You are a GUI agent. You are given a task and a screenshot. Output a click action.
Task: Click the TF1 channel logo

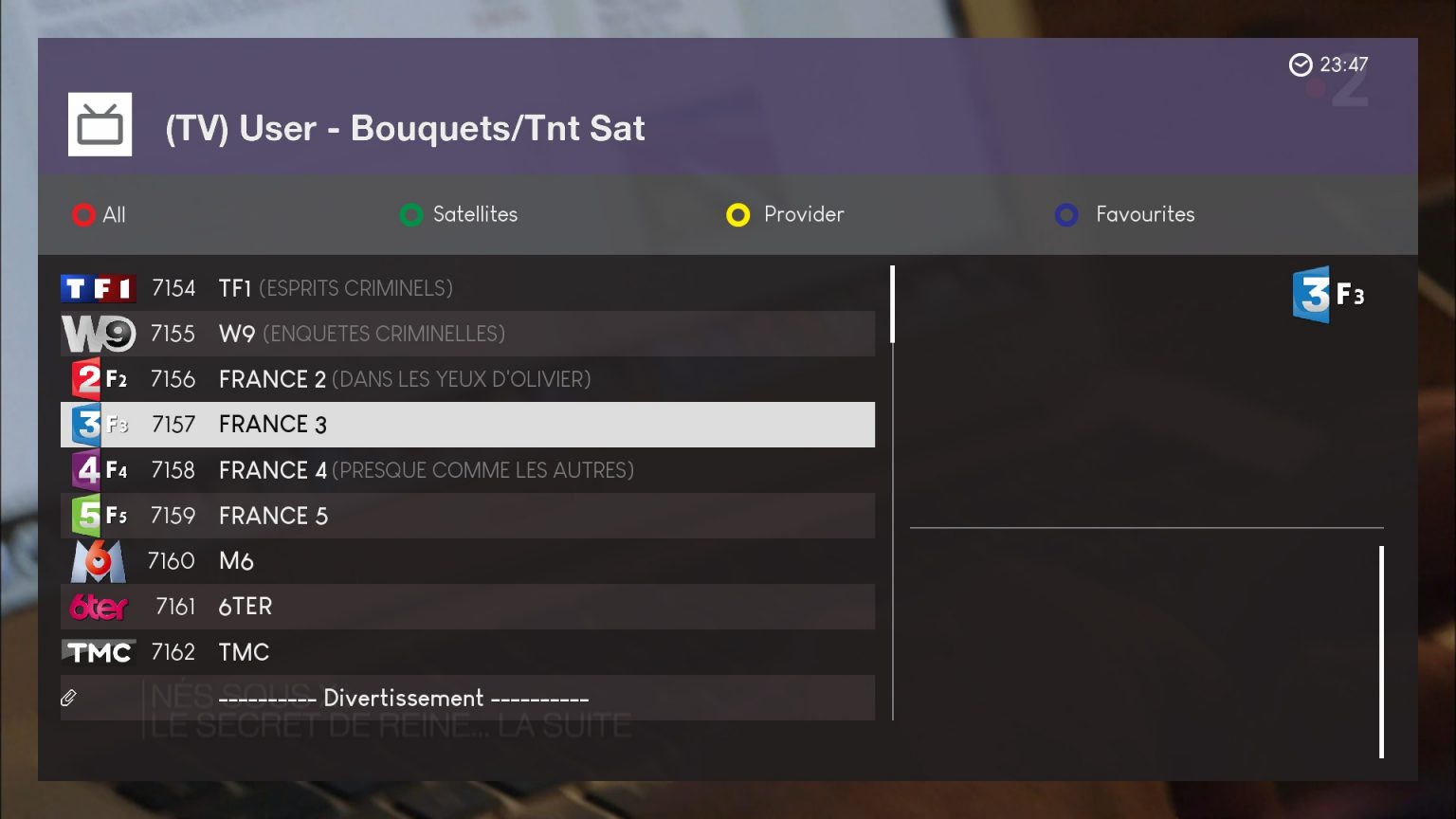coord(99,288)
